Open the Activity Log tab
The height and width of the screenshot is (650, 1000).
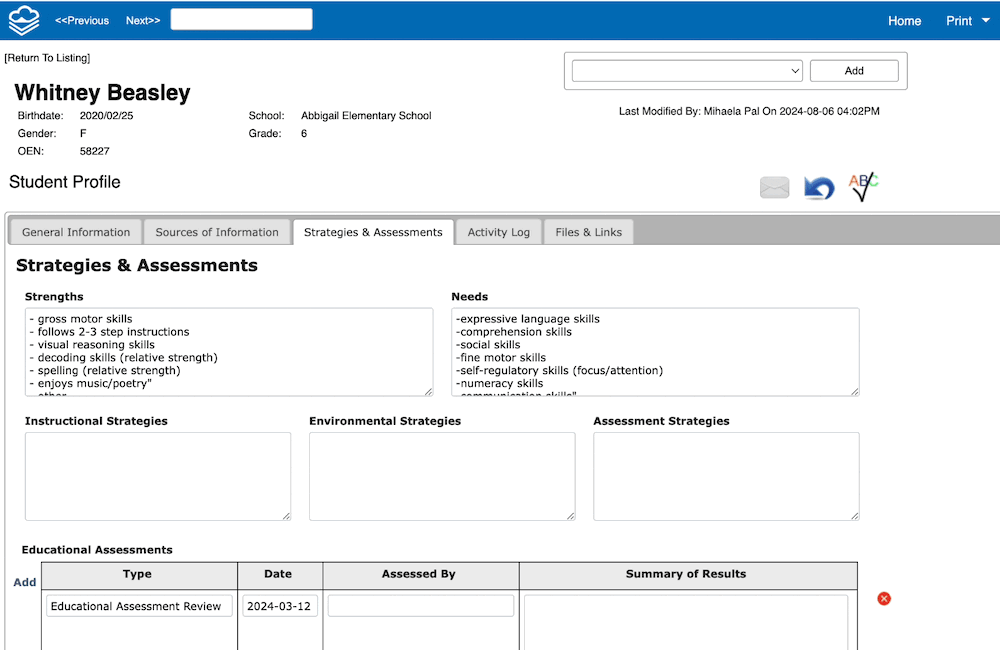tap(499, 232)
